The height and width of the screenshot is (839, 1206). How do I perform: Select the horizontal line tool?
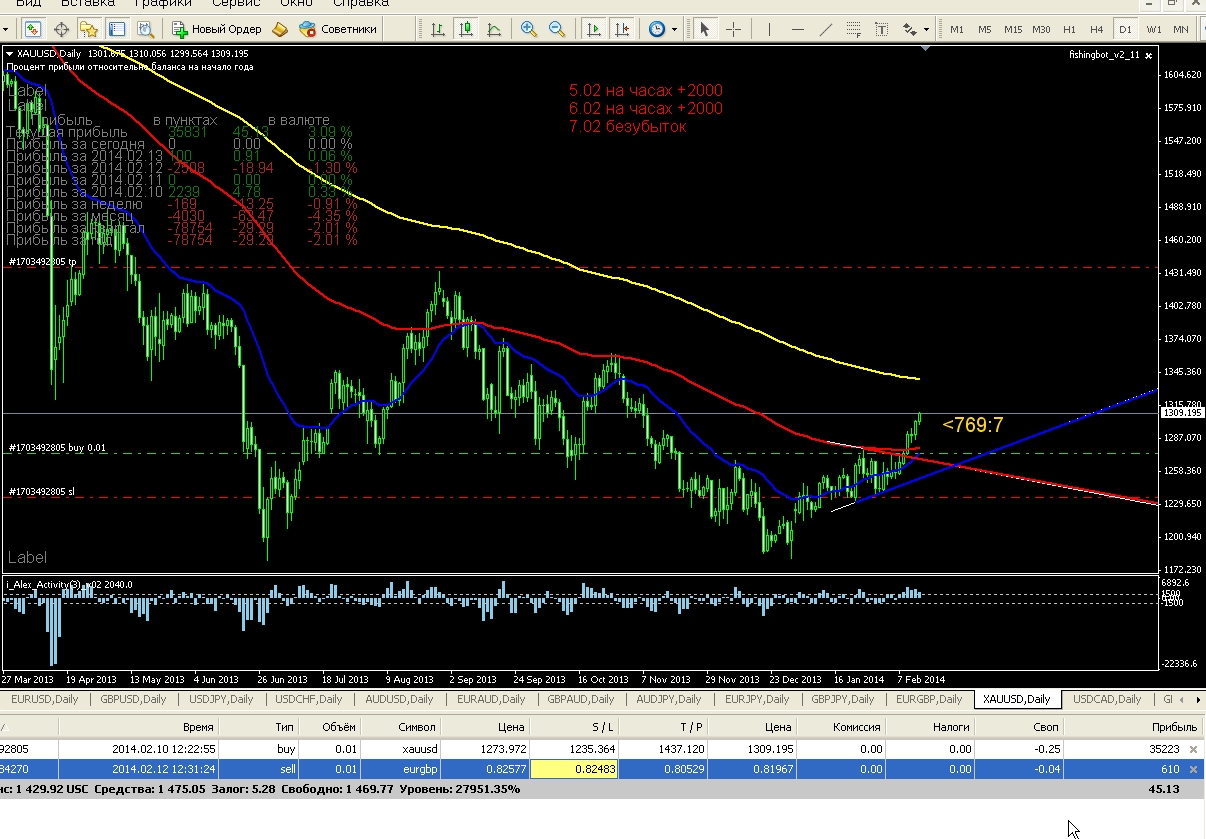tap(797, 29)
